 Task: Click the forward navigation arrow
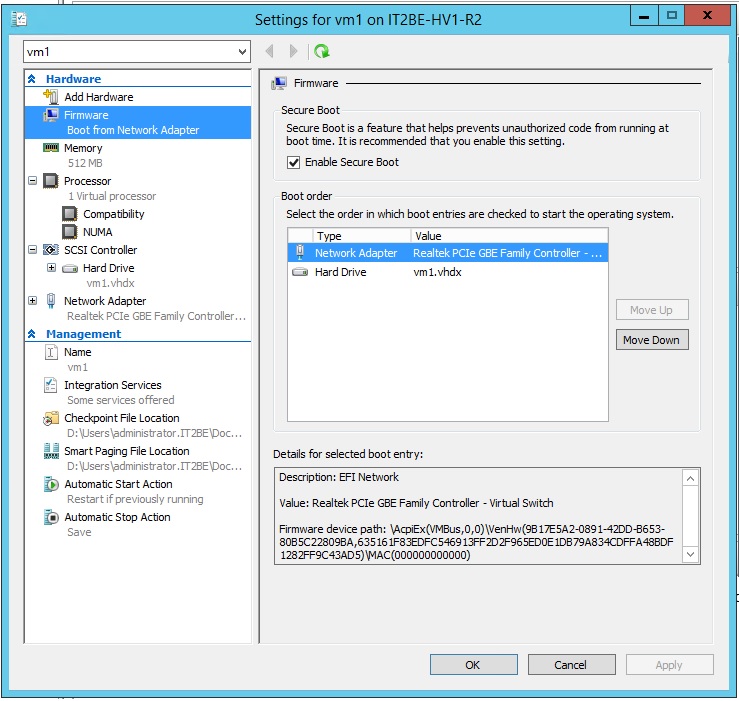(294, 51)
